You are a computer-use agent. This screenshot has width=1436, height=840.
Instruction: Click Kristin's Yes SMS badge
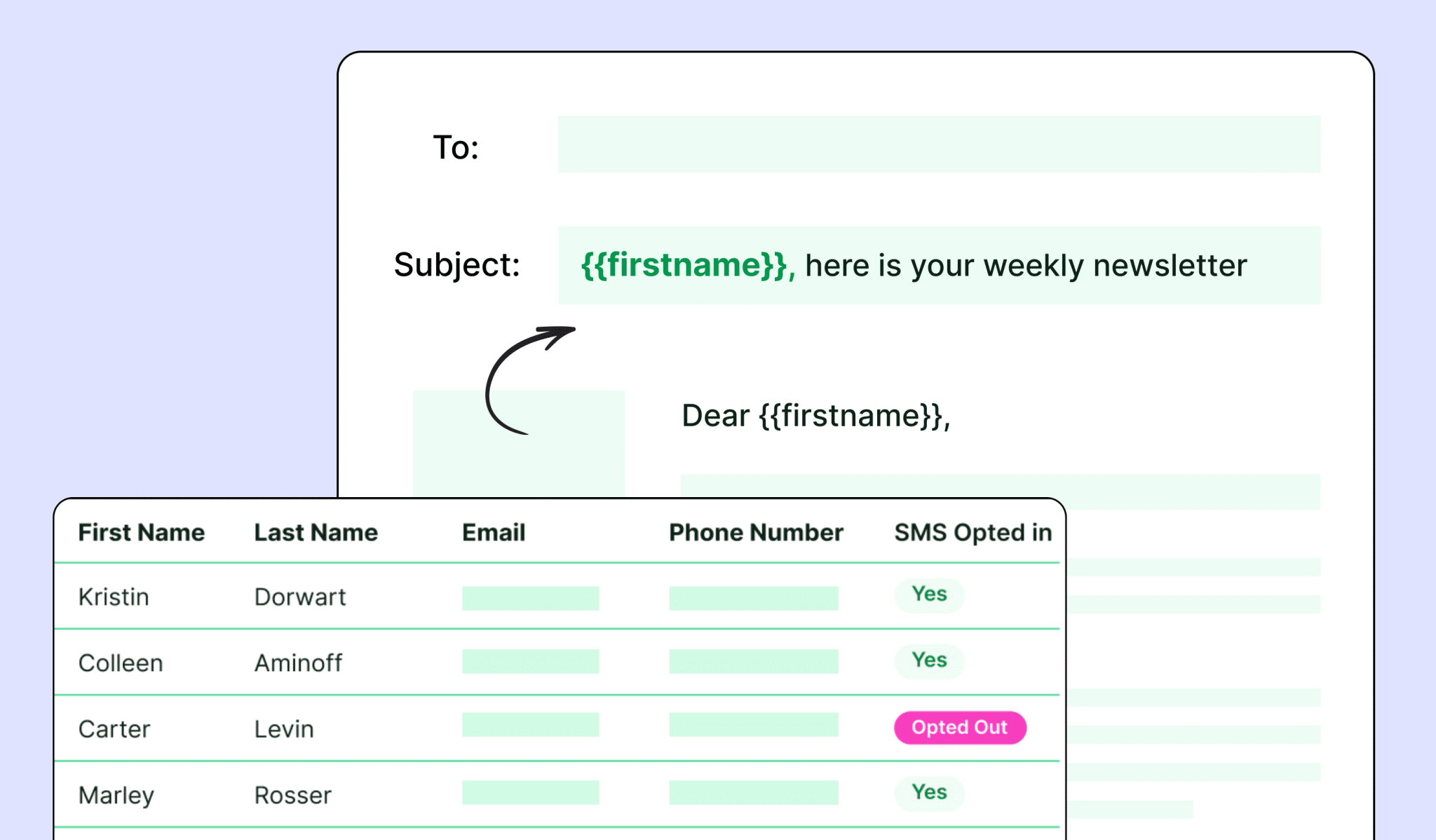[929, 595]
